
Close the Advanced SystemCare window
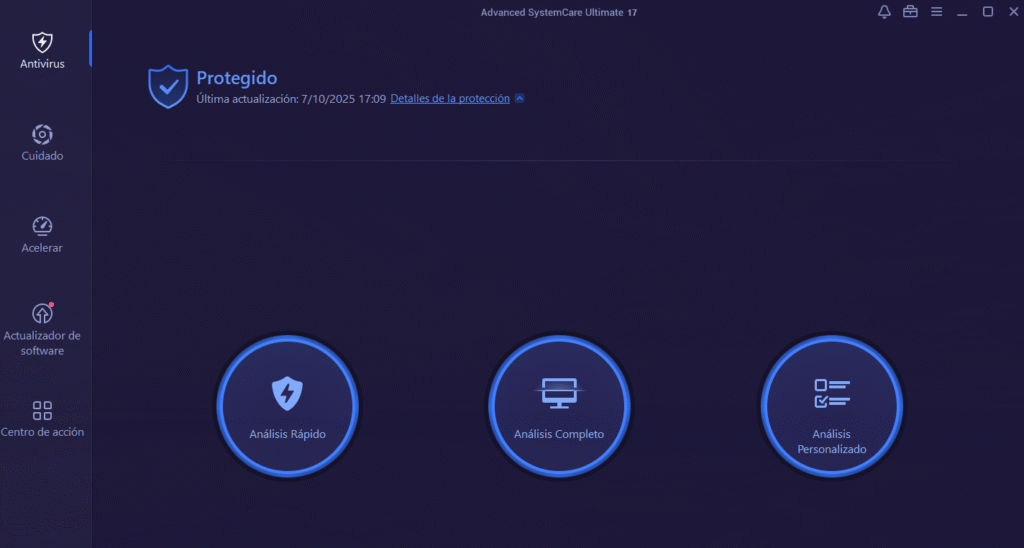pyautogui.click(x=1011, y=12)
